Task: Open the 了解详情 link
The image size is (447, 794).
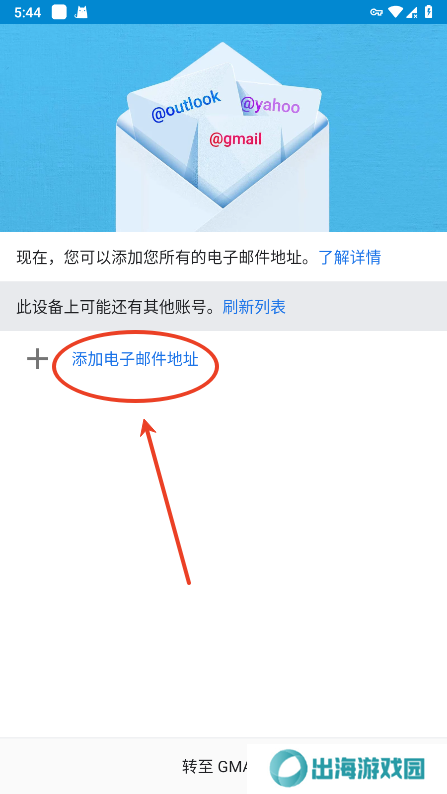Action: [x=350, y=258]
